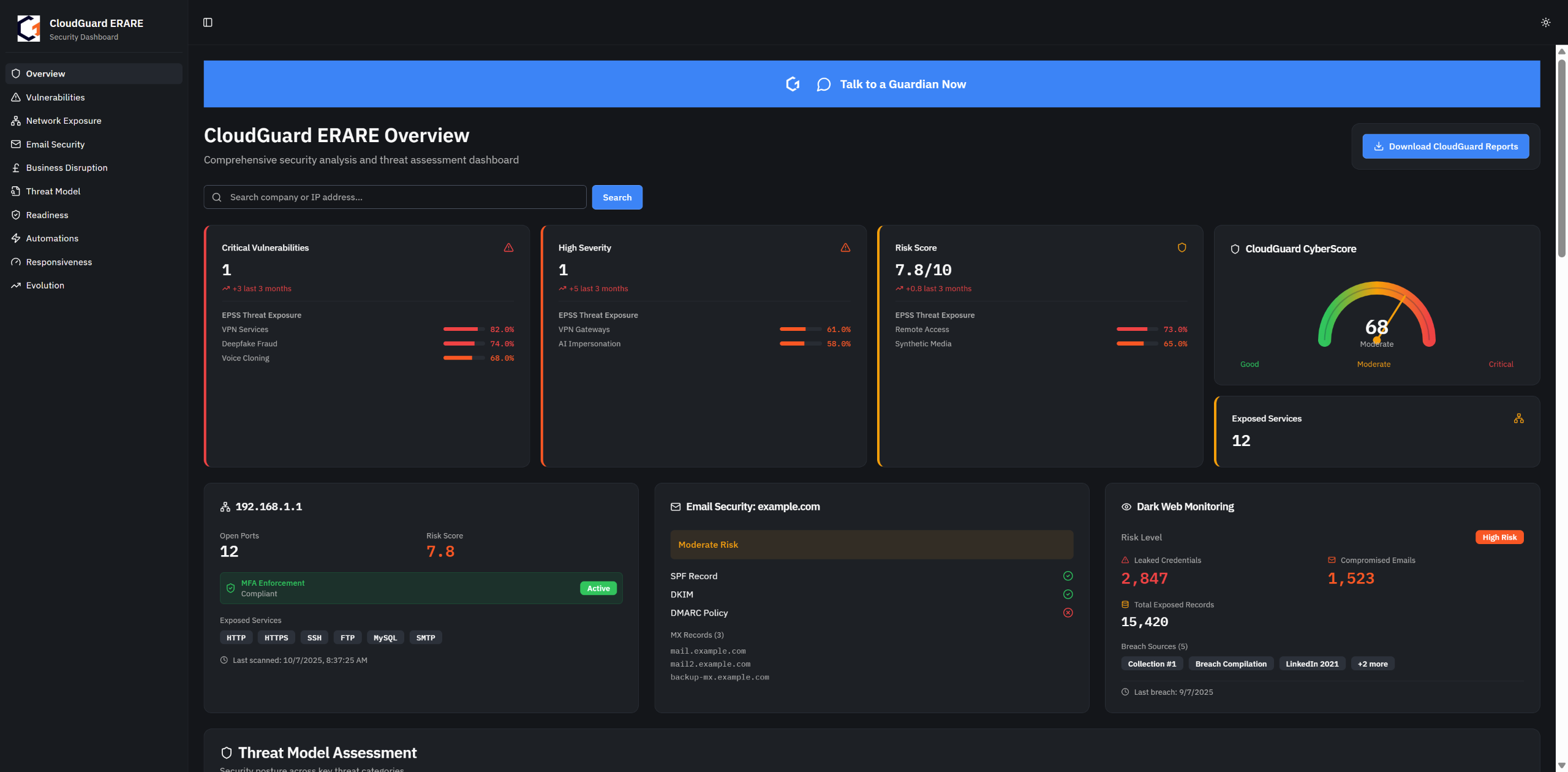Open the Threat Model sidebar item
Viewport: 1568px width, 772px height.
pos(53,191)
